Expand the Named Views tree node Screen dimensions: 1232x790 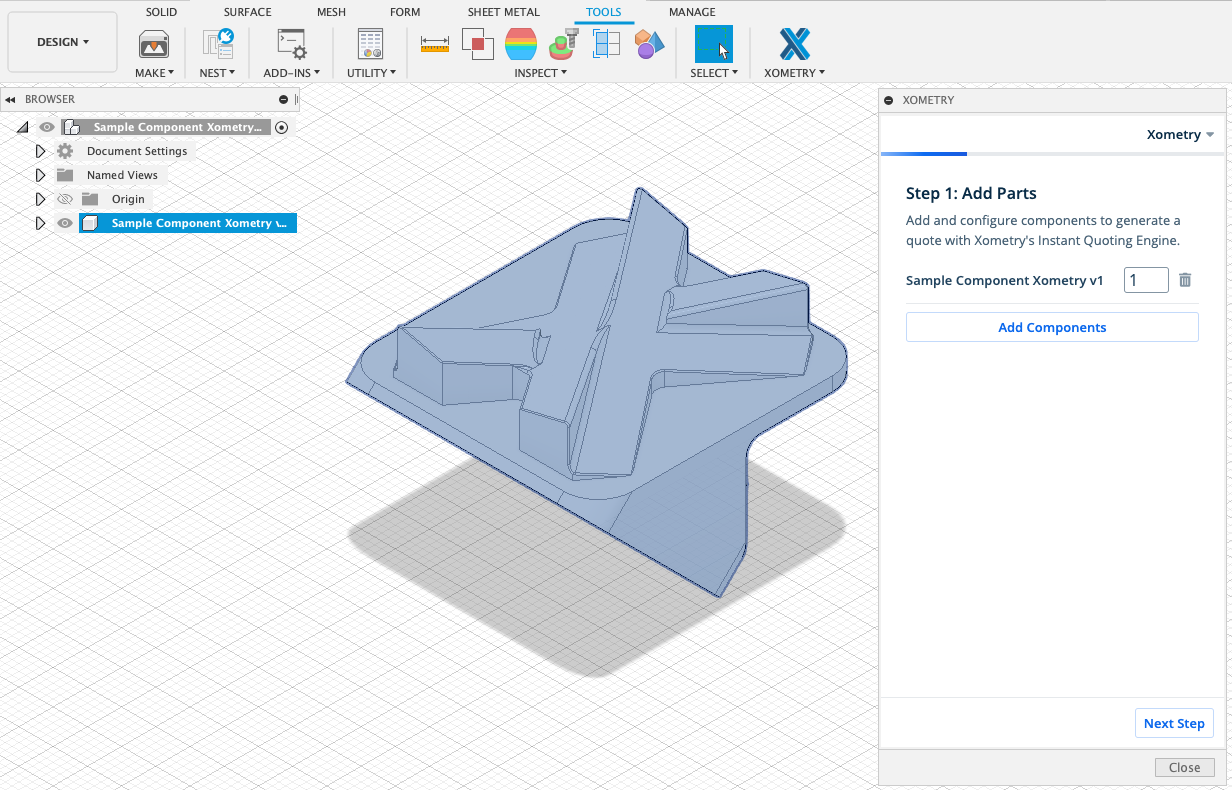40,175
